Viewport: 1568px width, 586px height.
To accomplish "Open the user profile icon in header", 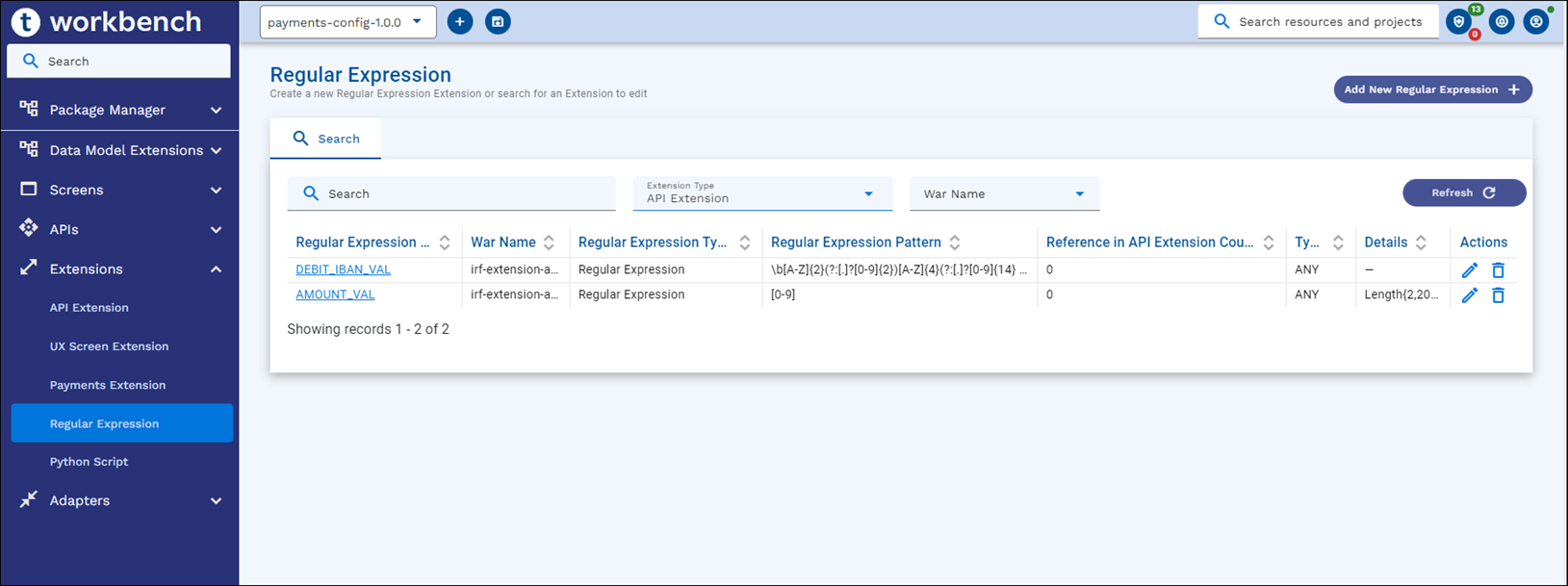I will pos(1536,21).
